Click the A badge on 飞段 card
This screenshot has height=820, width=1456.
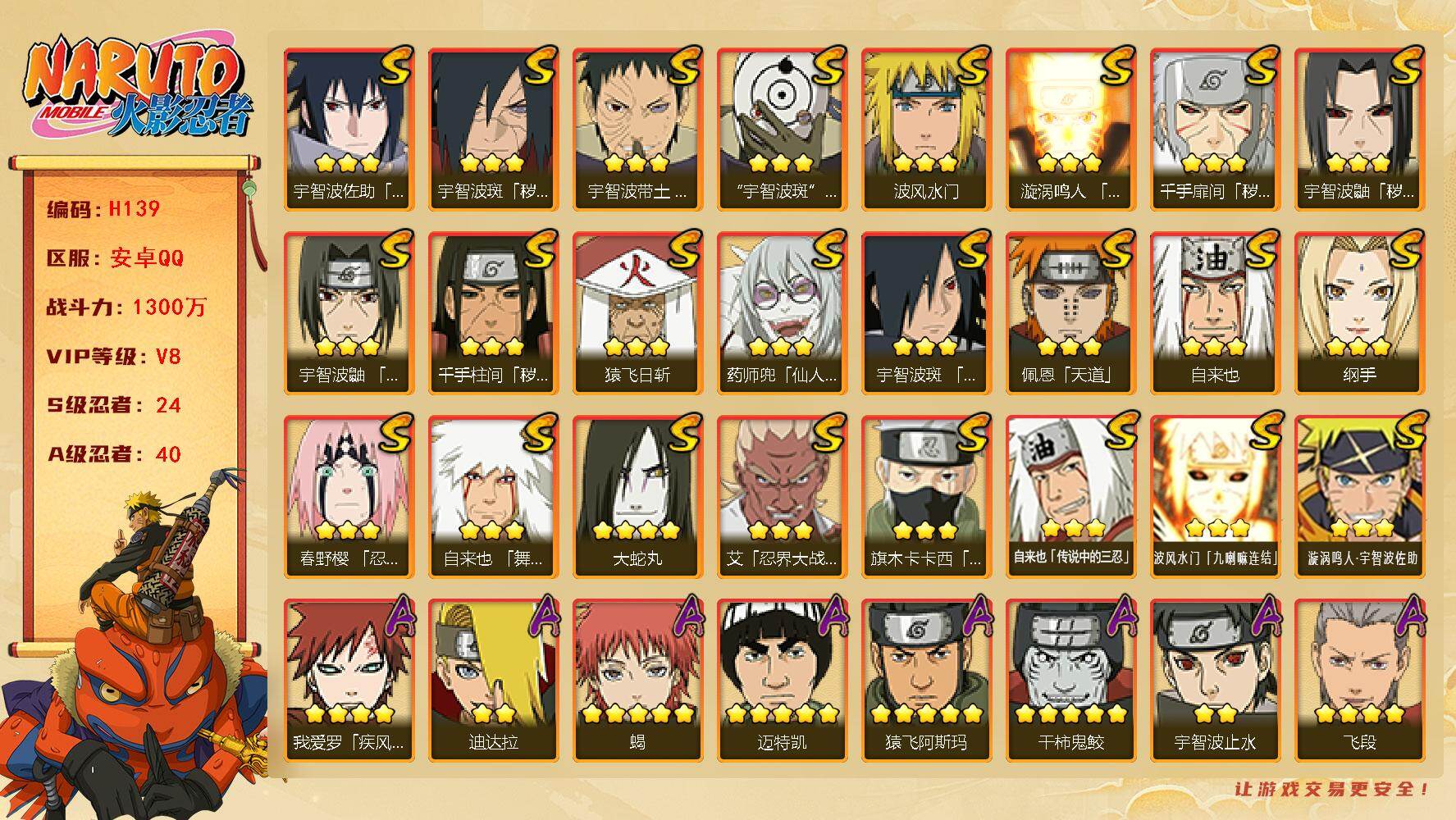point(1408,617)
